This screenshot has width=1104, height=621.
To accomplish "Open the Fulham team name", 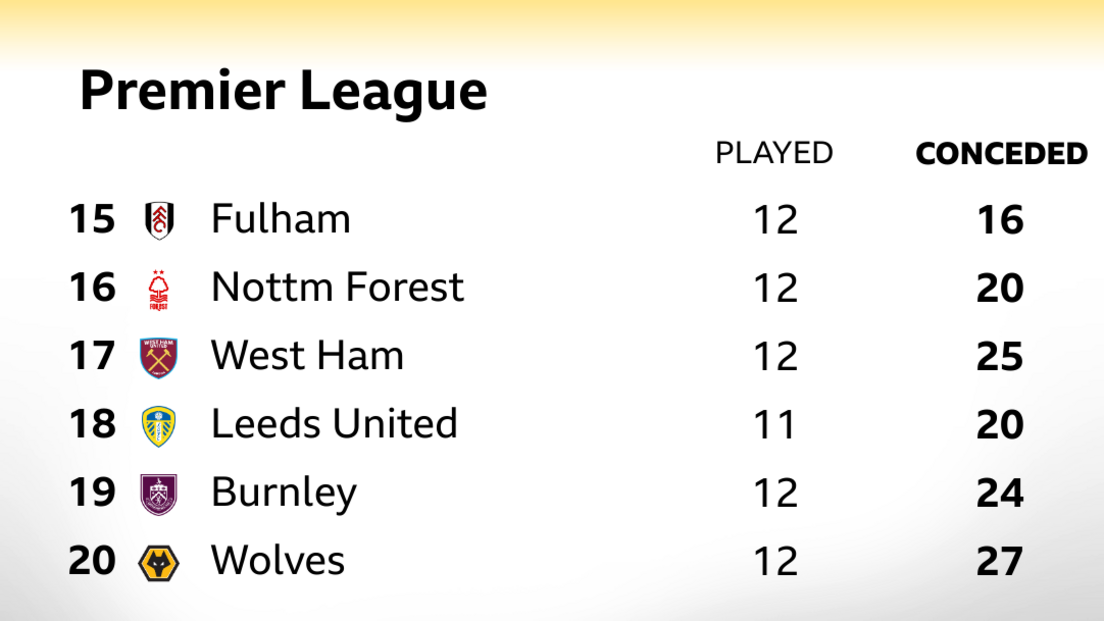I will click(281, 220).
